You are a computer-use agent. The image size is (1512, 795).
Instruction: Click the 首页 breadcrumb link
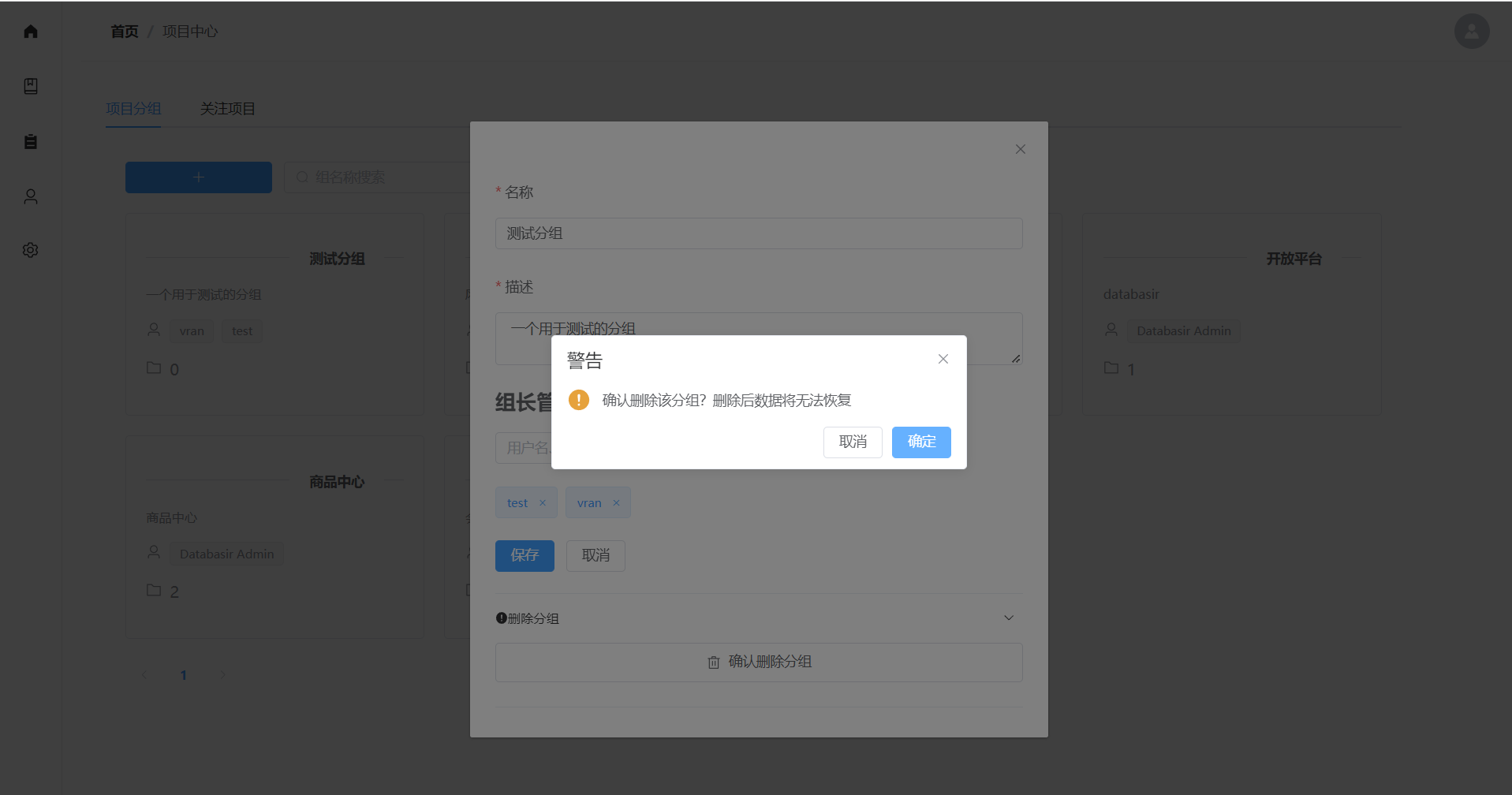(x=124, y=32)
